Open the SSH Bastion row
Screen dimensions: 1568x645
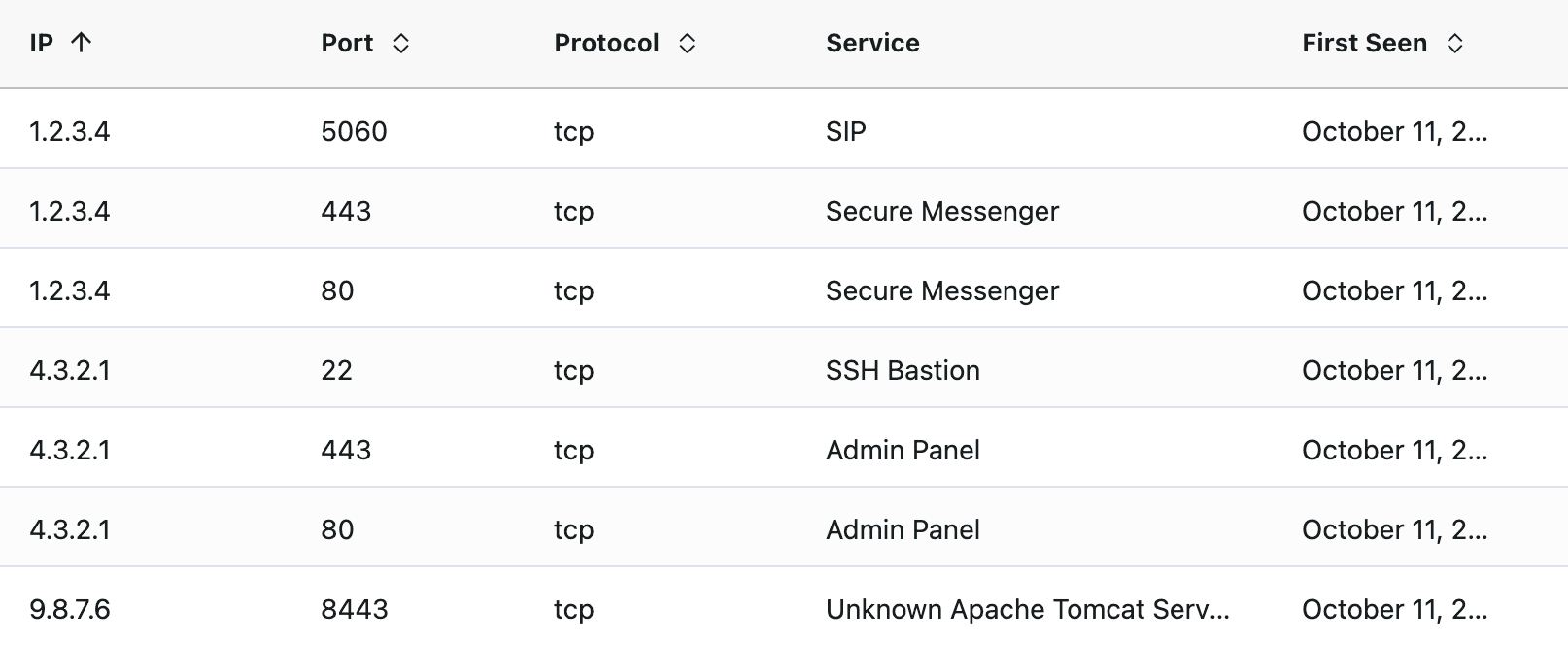coord(784,368)
